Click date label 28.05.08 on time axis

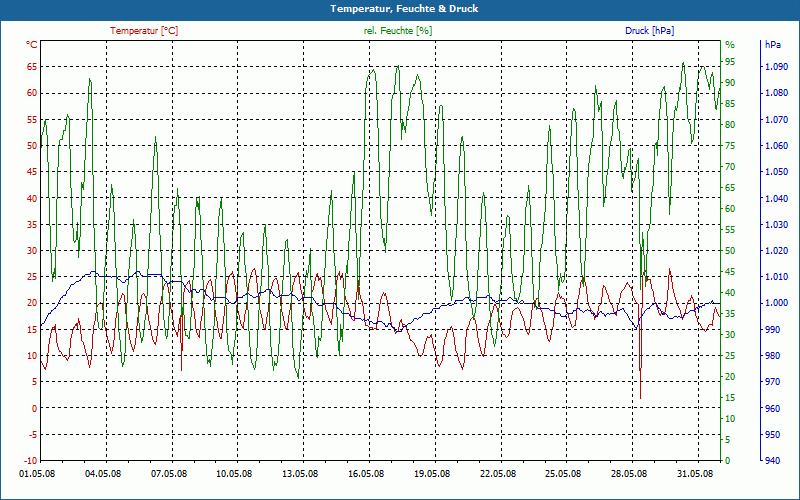[629, 473]
